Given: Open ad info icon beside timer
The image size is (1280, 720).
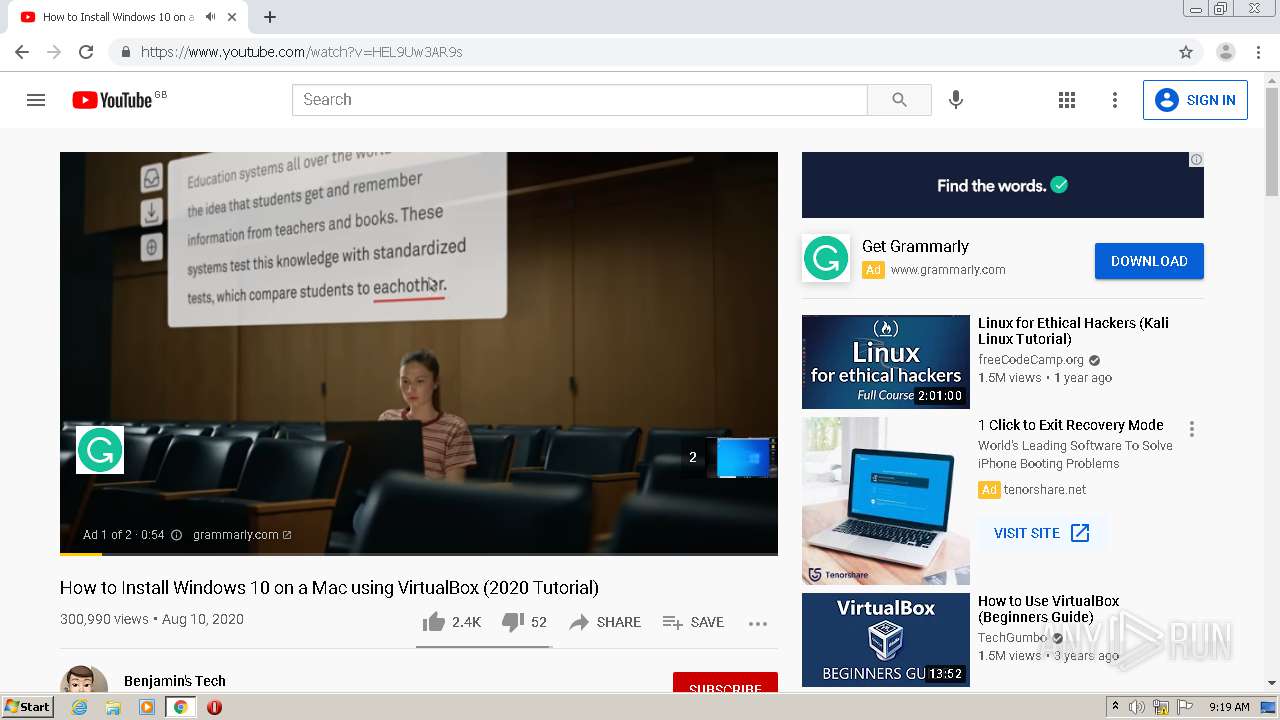Looking at the screenshot, I should 176,535.
